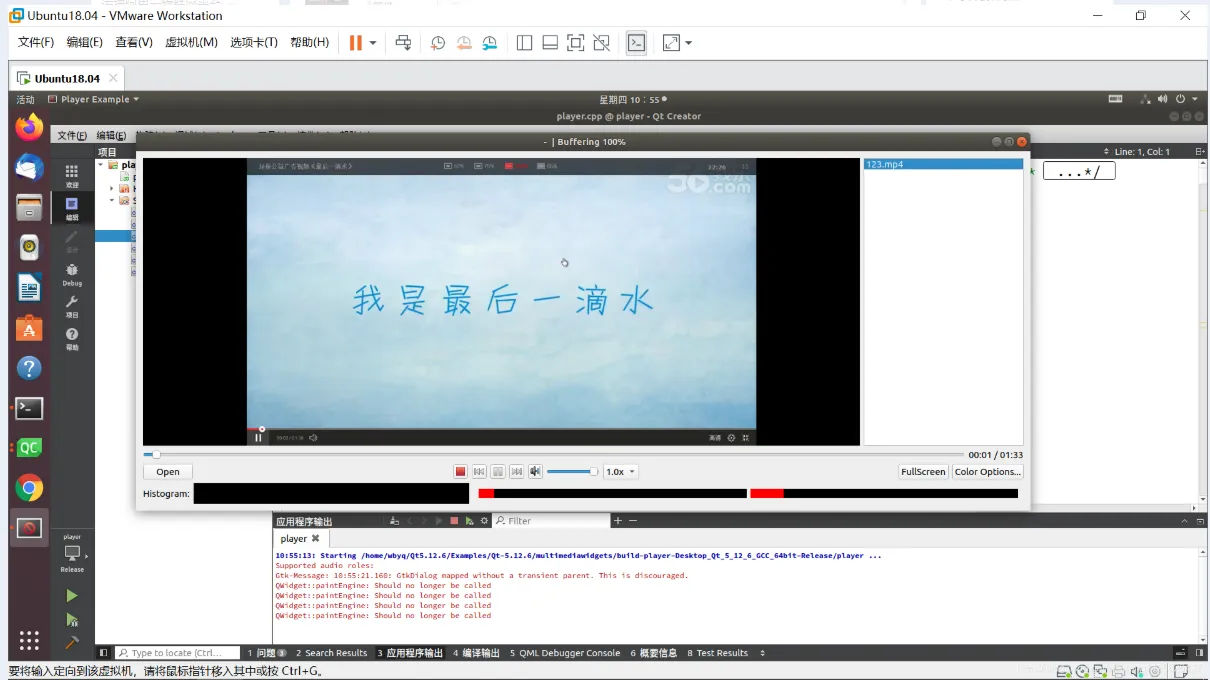Collapse the top project tree node
Screen dimensions: 1210x680
[101, 165]
